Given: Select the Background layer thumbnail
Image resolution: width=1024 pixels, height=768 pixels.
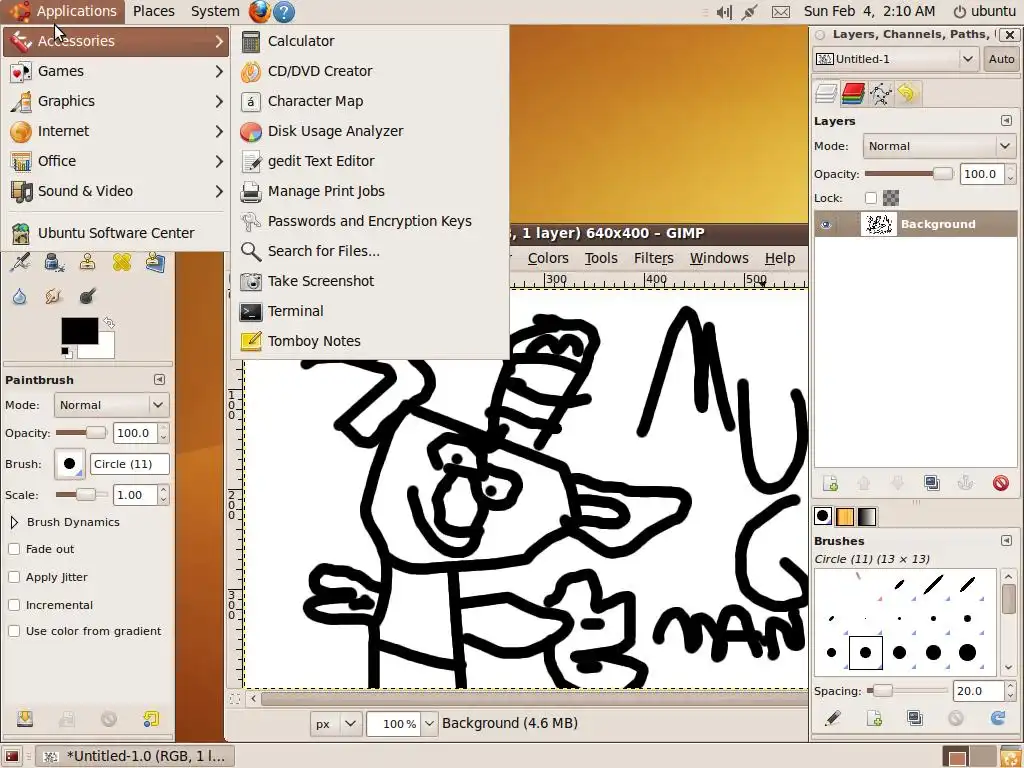Looking at the screenshot, I should [878, 224].
